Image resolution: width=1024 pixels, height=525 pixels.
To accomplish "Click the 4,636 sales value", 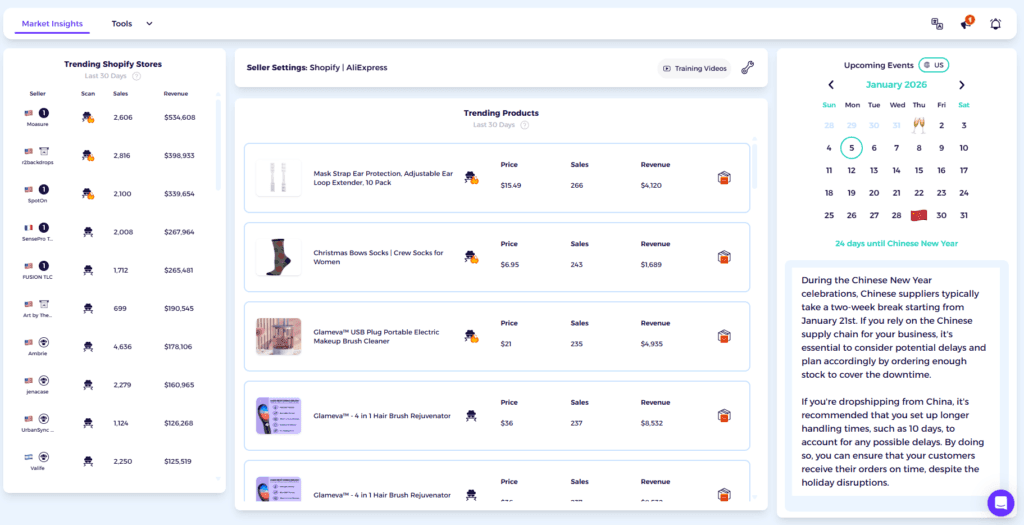I will coord(123,347).
